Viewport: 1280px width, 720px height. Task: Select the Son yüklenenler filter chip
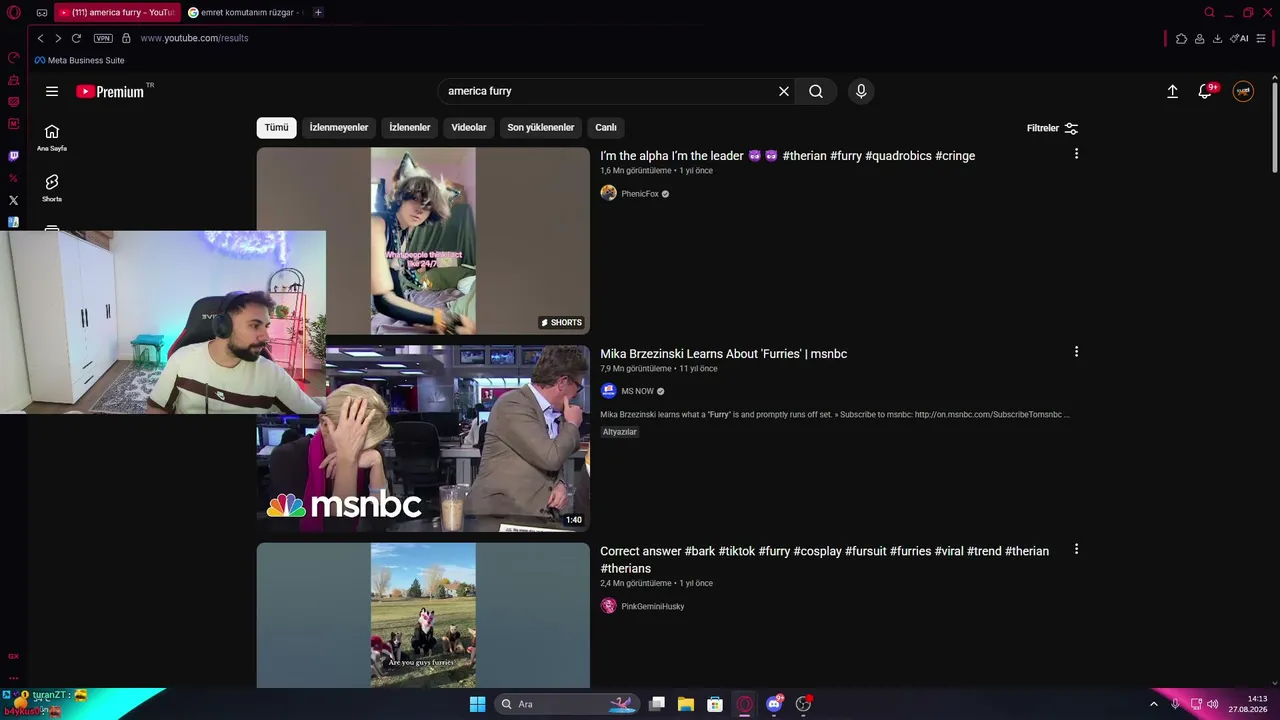(x=541, y=128)
